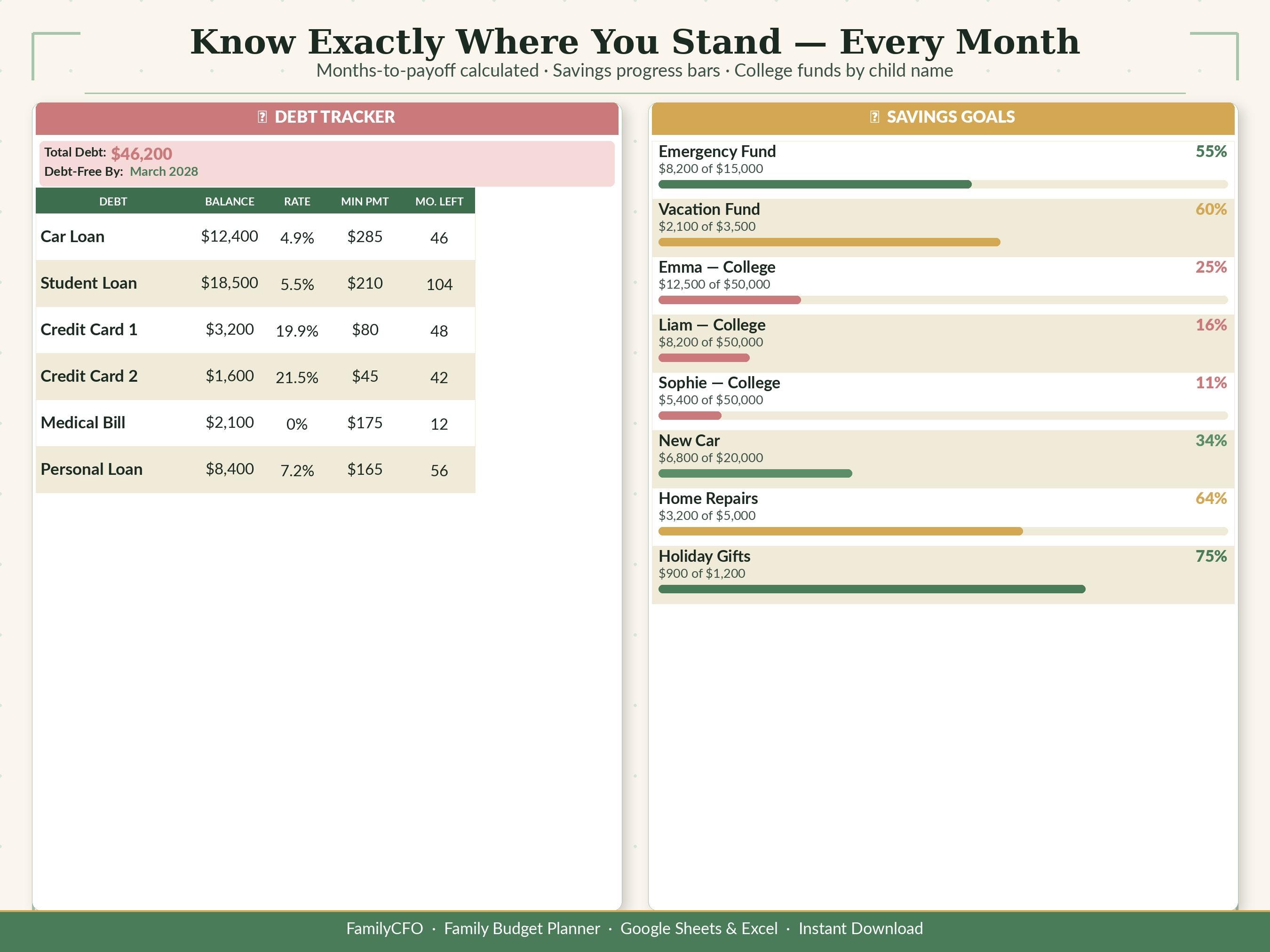Select the Home Repairs progress bar
Viewport: 1270px width, 952px height.
point(943,531)
